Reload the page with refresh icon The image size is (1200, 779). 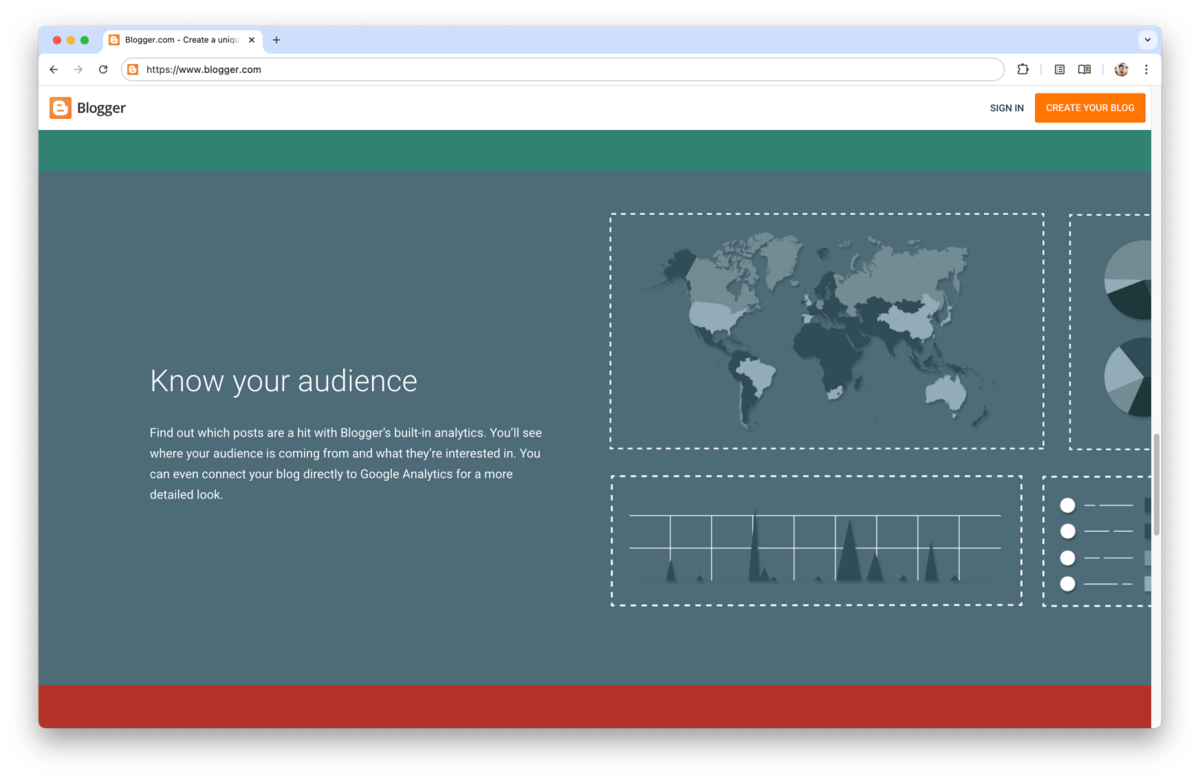click(103, 69)
